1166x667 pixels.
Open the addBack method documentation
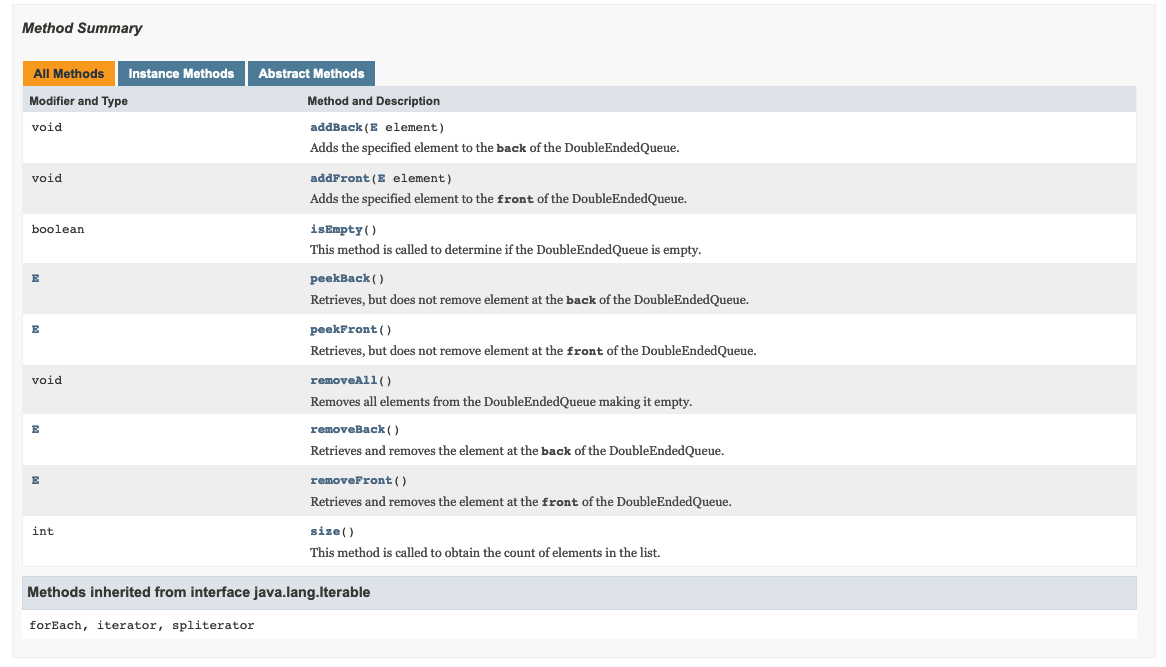[x=334, y=127]
